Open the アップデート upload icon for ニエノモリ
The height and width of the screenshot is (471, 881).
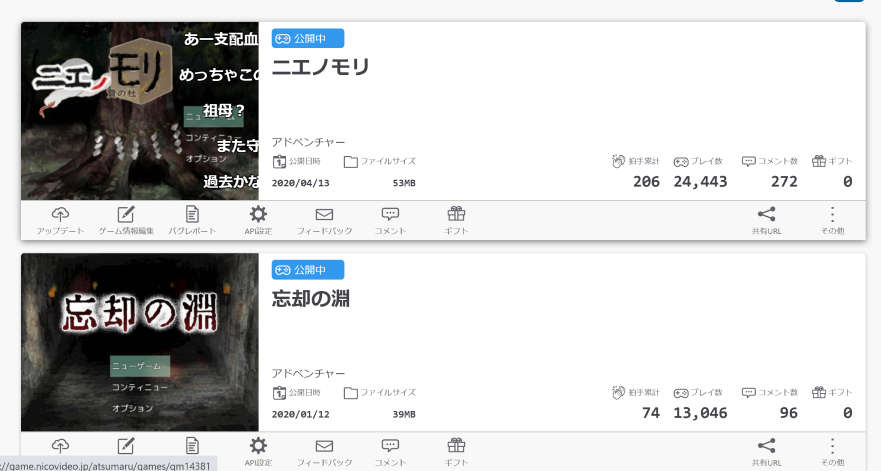coord(60,220)
